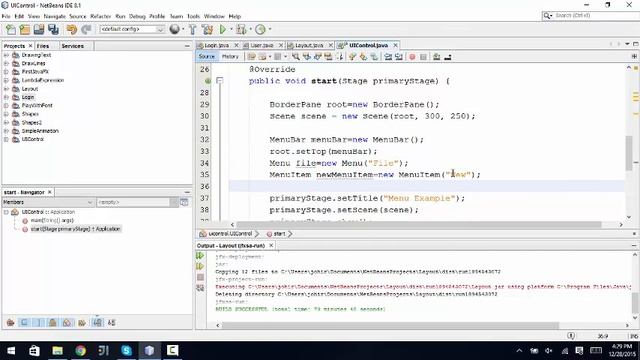The height and width of the screenshot is (360, 640).
Task: Click the New File toolbar icon
Action: pos(11,29)
